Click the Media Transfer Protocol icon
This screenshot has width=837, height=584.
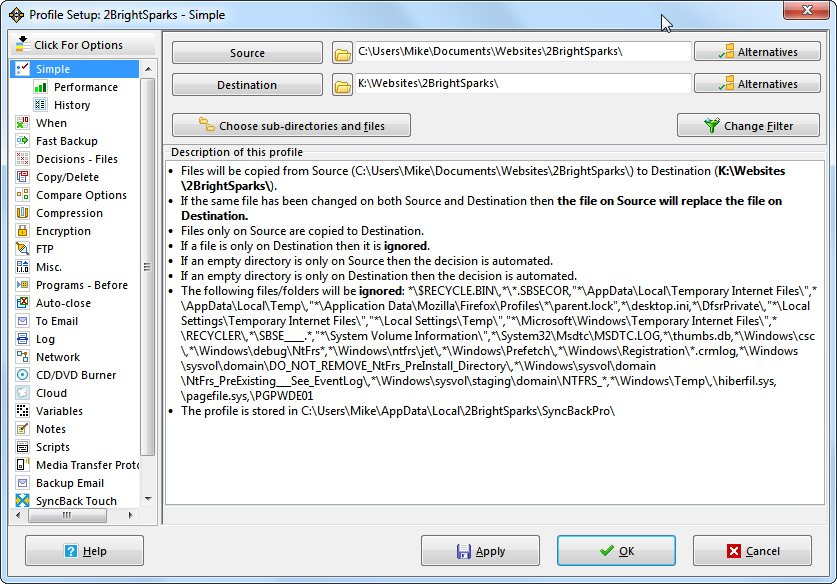coord(22,464)
